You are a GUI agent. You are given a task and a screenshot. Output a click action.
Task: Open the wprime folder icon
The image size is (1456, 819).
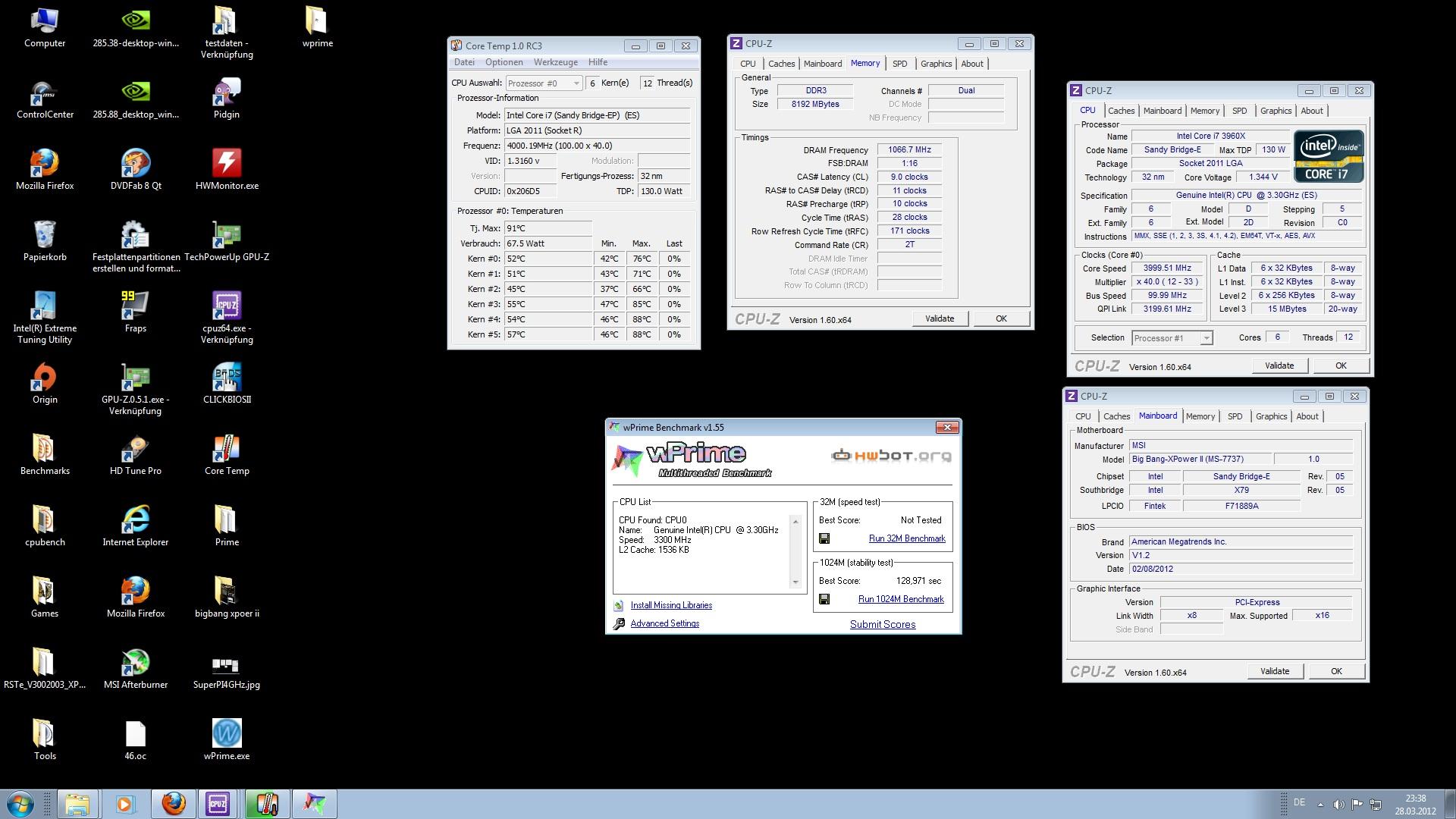(318, 27)
